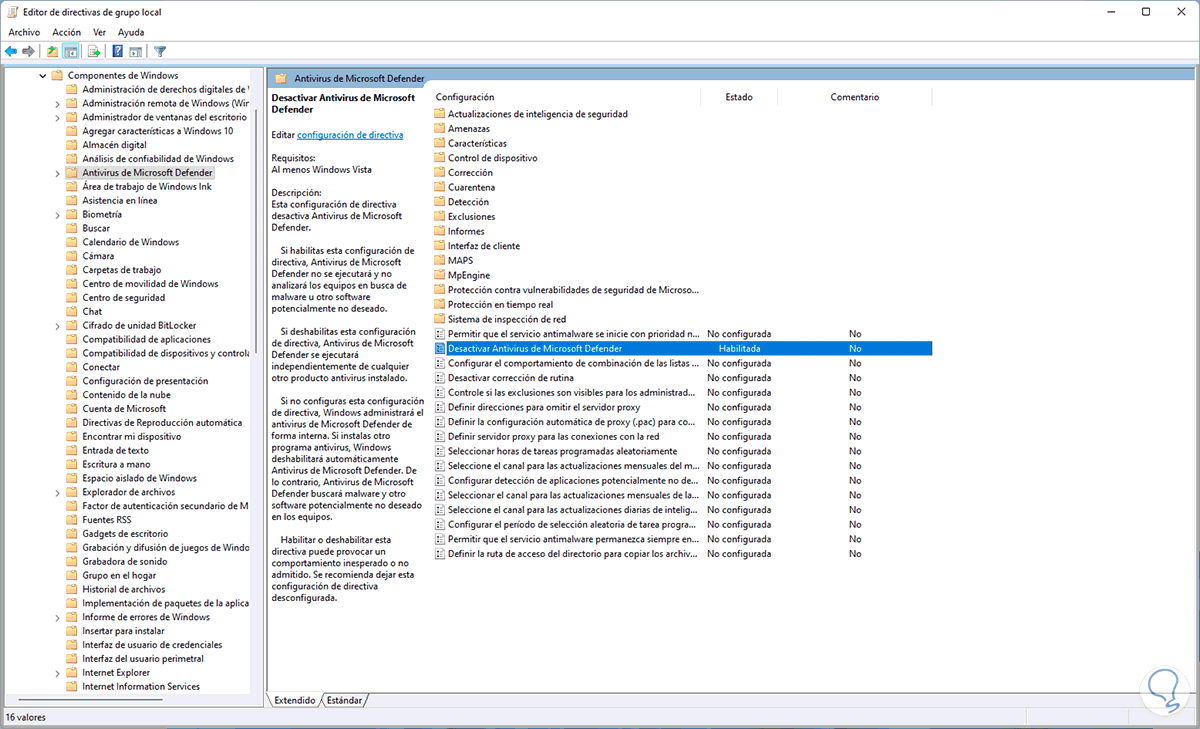Viewport: 1200px width, 729px height.
Task: Click the grey Forward arrow in toolbar
Action: tap(29, 51)
